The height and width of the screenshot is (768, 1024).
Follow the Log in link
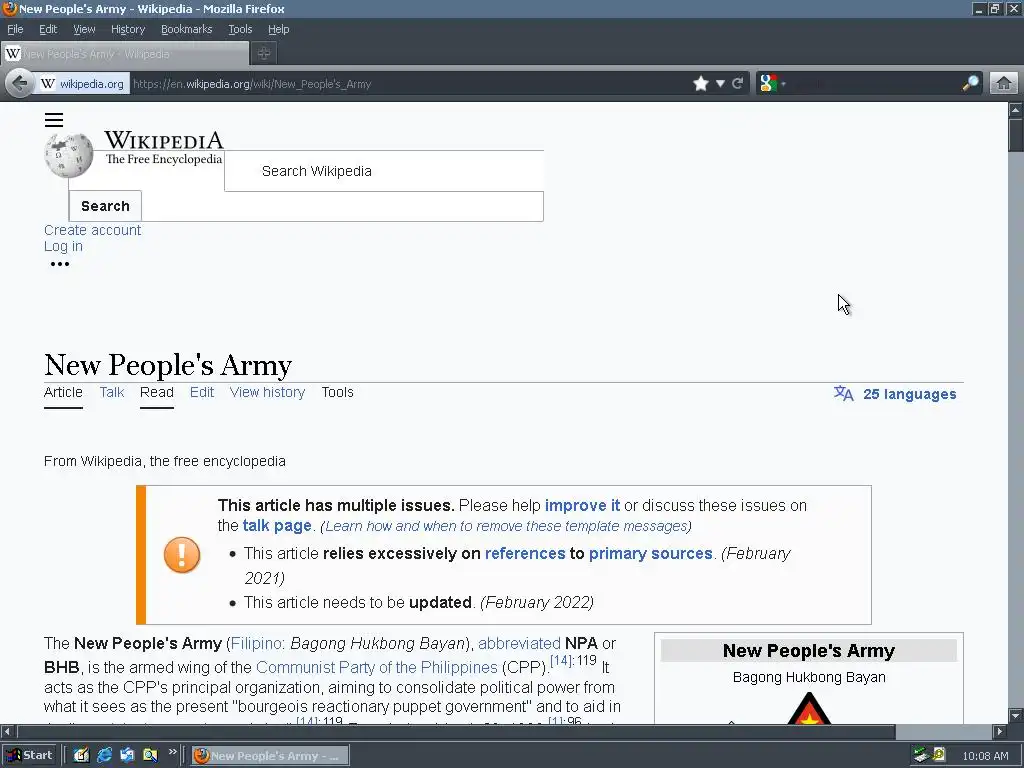pos(63,246)
